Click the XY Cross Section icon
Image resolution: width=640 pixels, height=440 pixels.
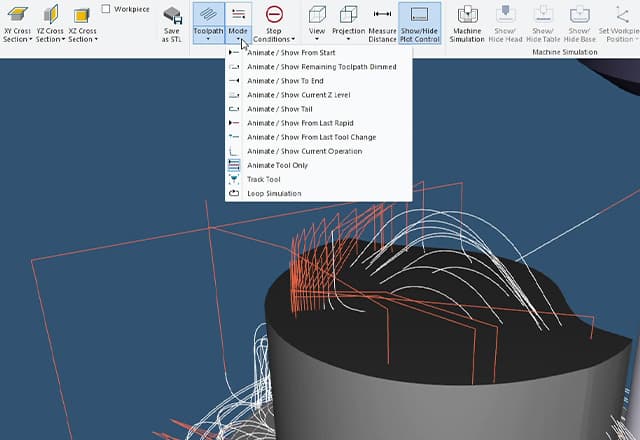(16, 14)
